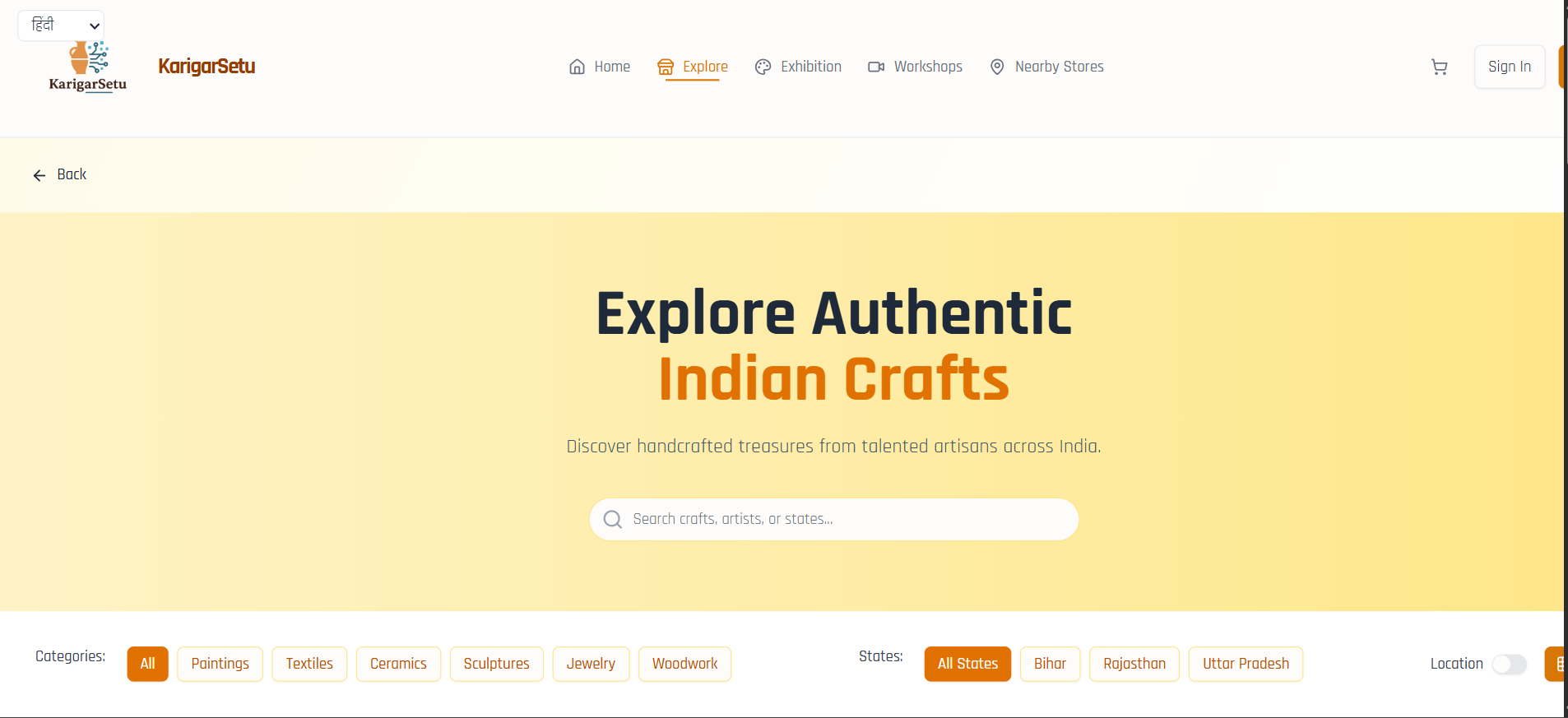Filter by the Woodwork category
Viewport: 1568px width, 718px height.
[x=684, y=664]
